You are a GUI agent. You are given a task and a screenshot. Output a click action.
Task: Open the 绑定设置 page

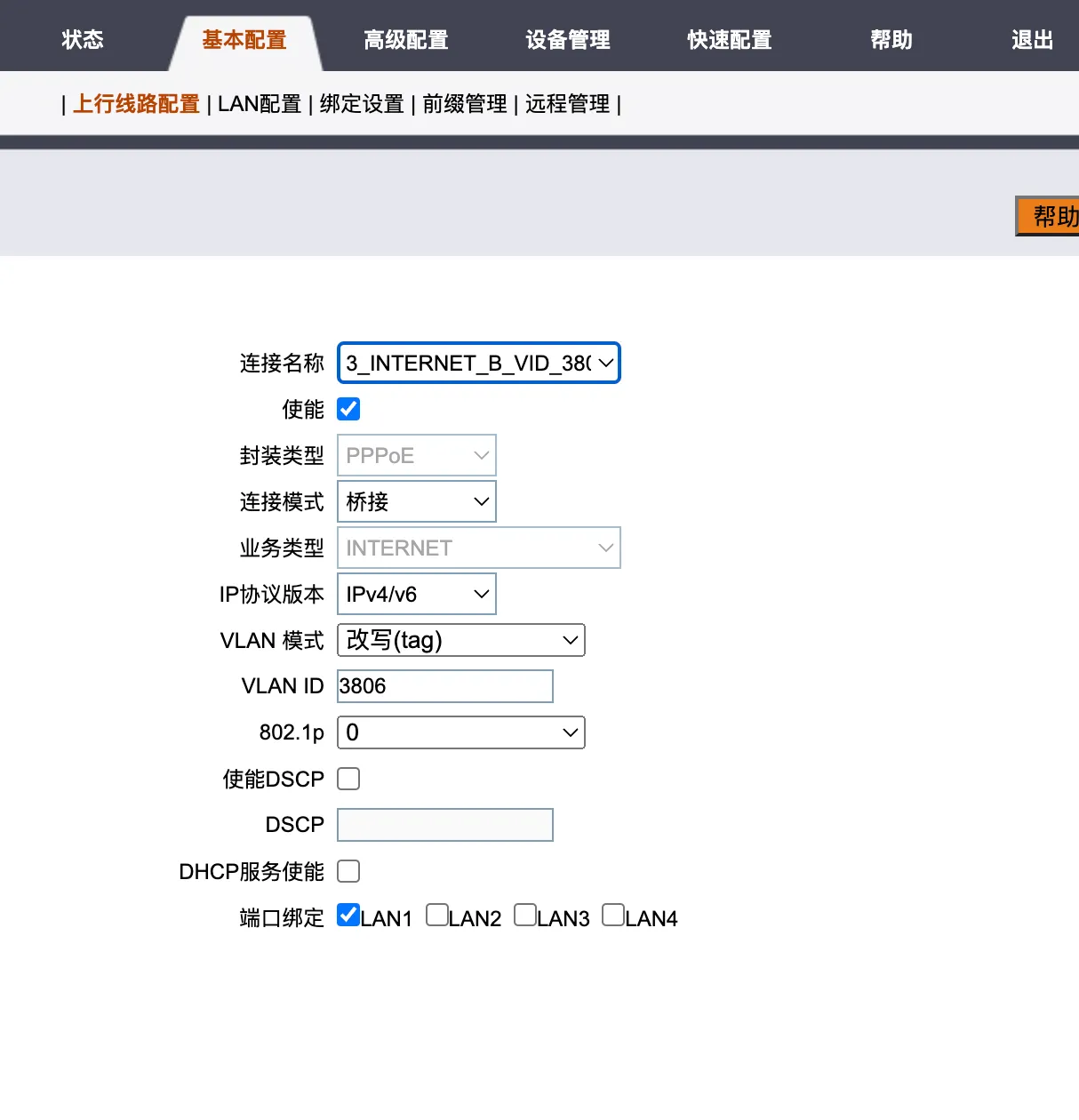[362, 104]
